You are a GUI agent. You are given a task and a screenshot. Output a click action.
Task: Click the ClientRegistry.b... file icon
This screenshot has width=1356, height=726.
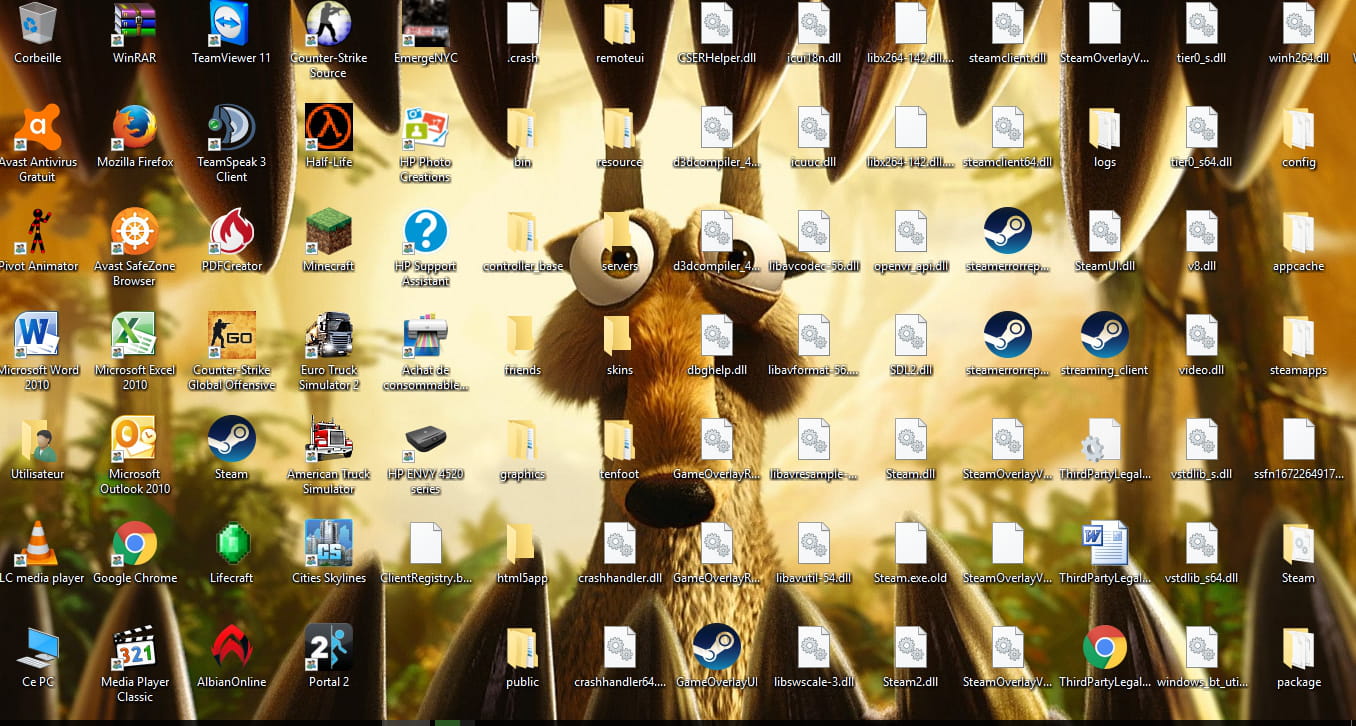tap(426, 543)
